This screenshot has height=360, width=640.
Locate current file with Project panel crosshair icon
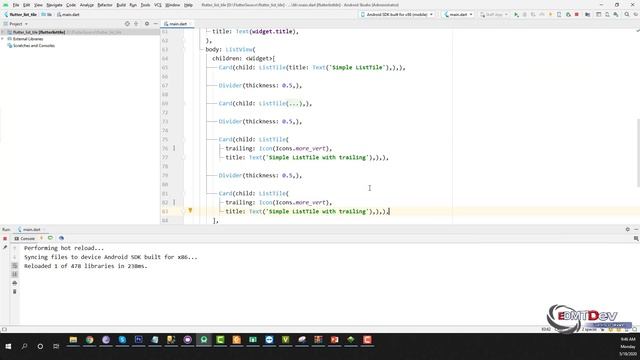pyautogui.click(x=127, y=24)
